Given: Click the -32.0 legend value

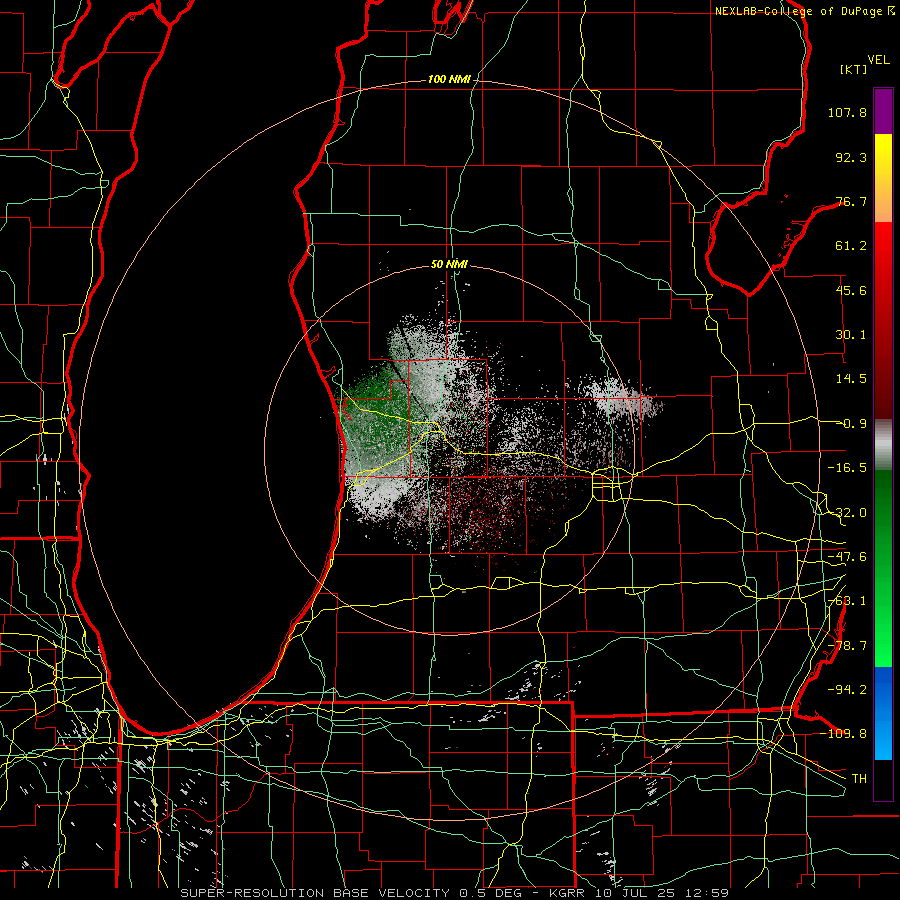Looking at the screenshot, I should pos(847,513).
